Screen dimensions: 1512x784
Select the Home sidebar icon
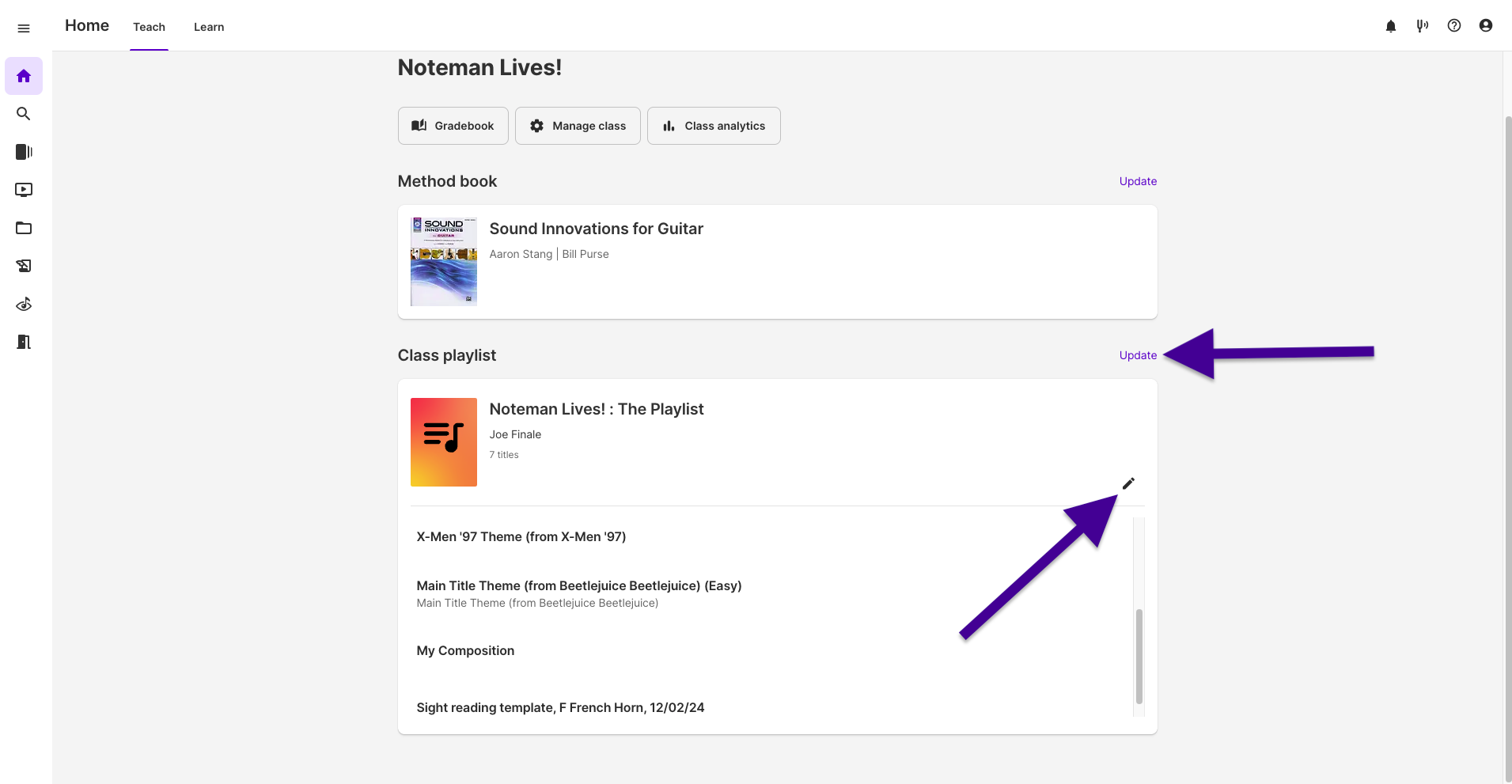(x=24, y=76)
